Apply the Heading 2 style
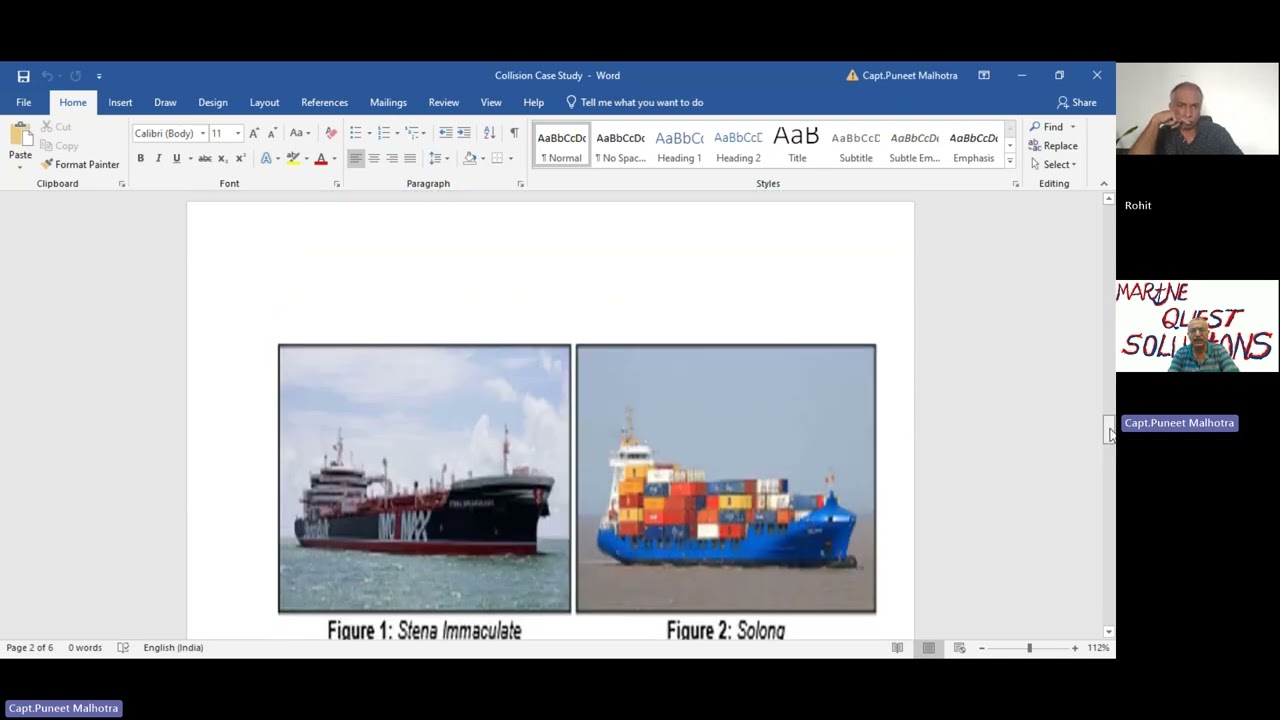Viewport: 1280px width, 720px height. tap(738, 146)
